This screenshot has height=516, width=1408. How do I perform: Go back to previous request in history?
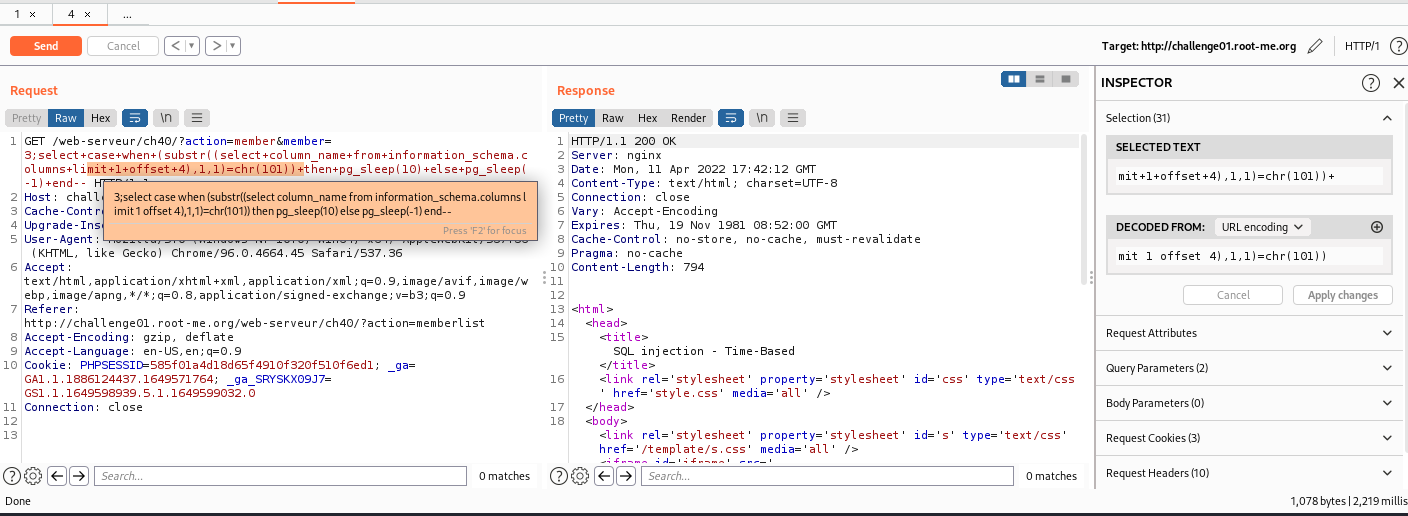(x=174, y=46)
